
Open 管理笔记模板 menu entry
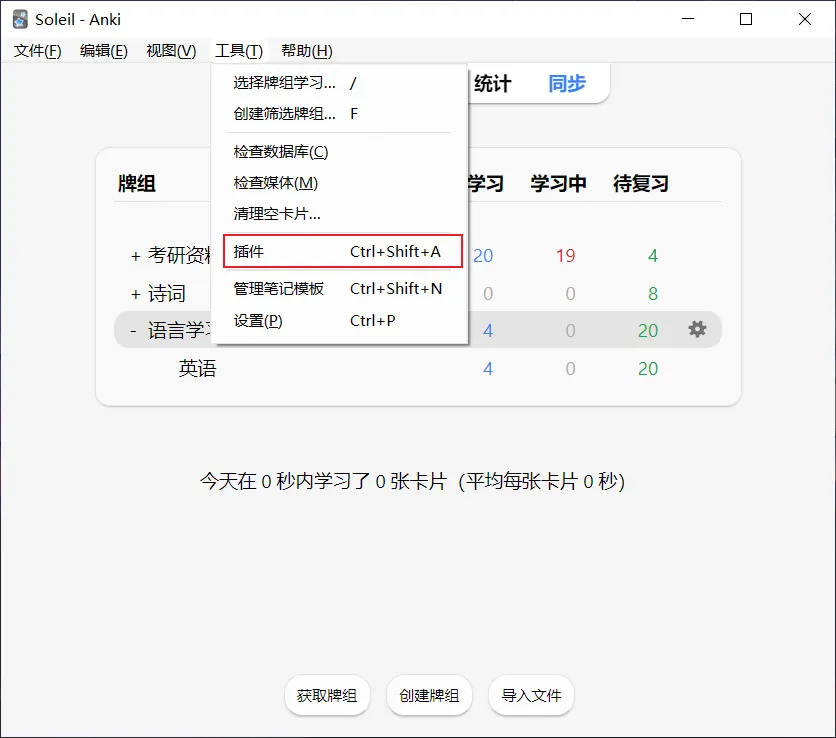pos(339,288)
